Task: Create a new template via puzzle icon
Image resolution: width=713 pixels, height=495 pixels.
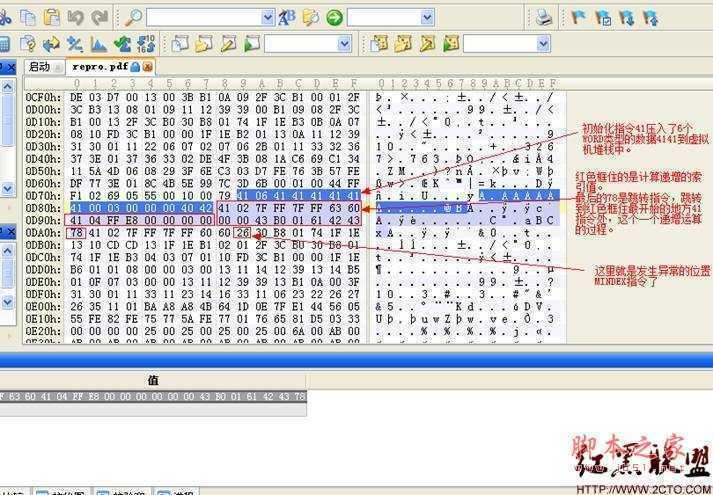Action: coord(379,44)
